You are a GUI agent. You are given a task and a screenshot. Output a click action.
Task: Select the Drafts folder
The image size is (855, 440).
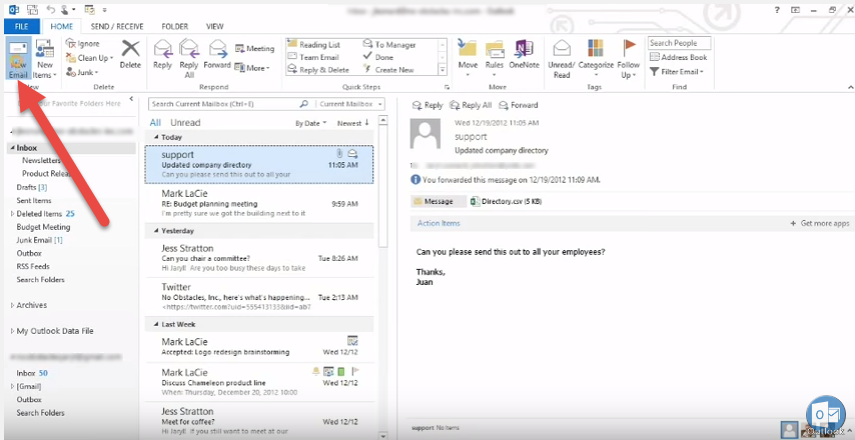tap(32, 187)
